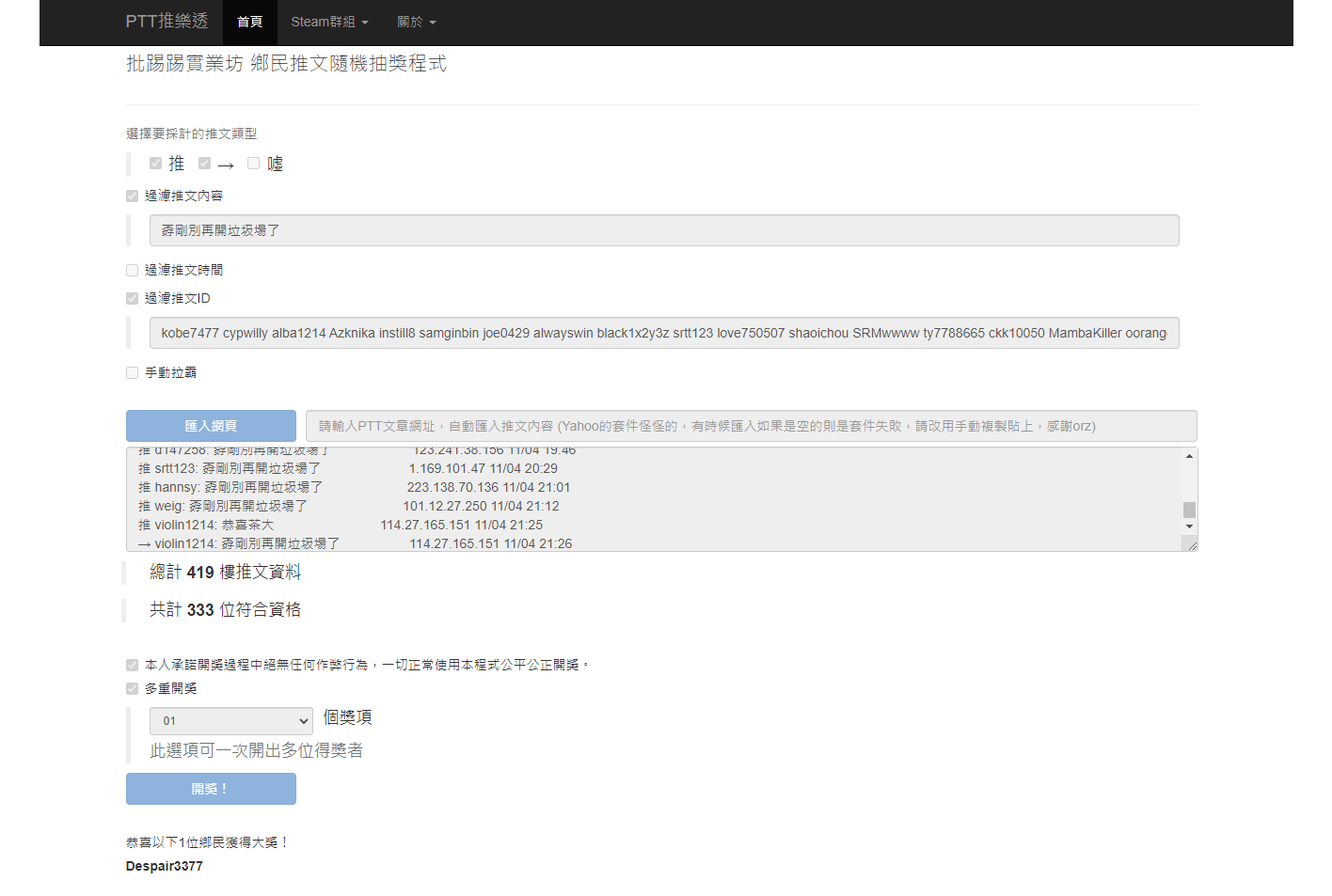Click the 開獎！ draw button

coord(211,789)
